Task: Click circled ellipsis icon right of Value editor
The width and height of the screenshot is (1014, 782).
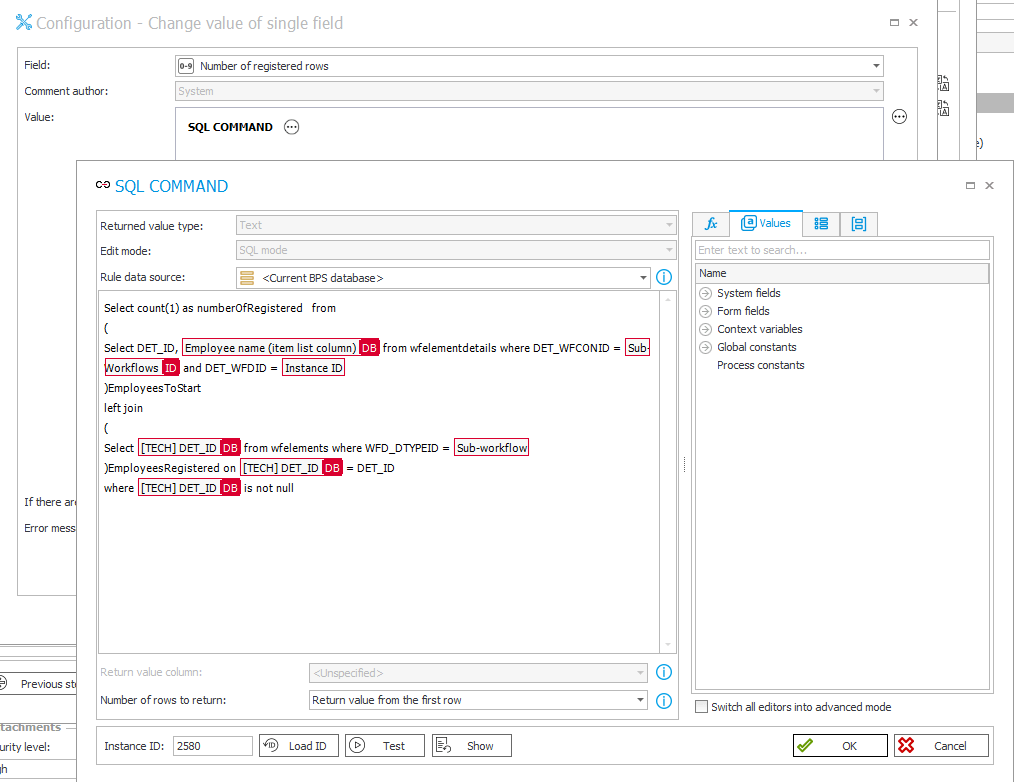Action: pos(899,116)
